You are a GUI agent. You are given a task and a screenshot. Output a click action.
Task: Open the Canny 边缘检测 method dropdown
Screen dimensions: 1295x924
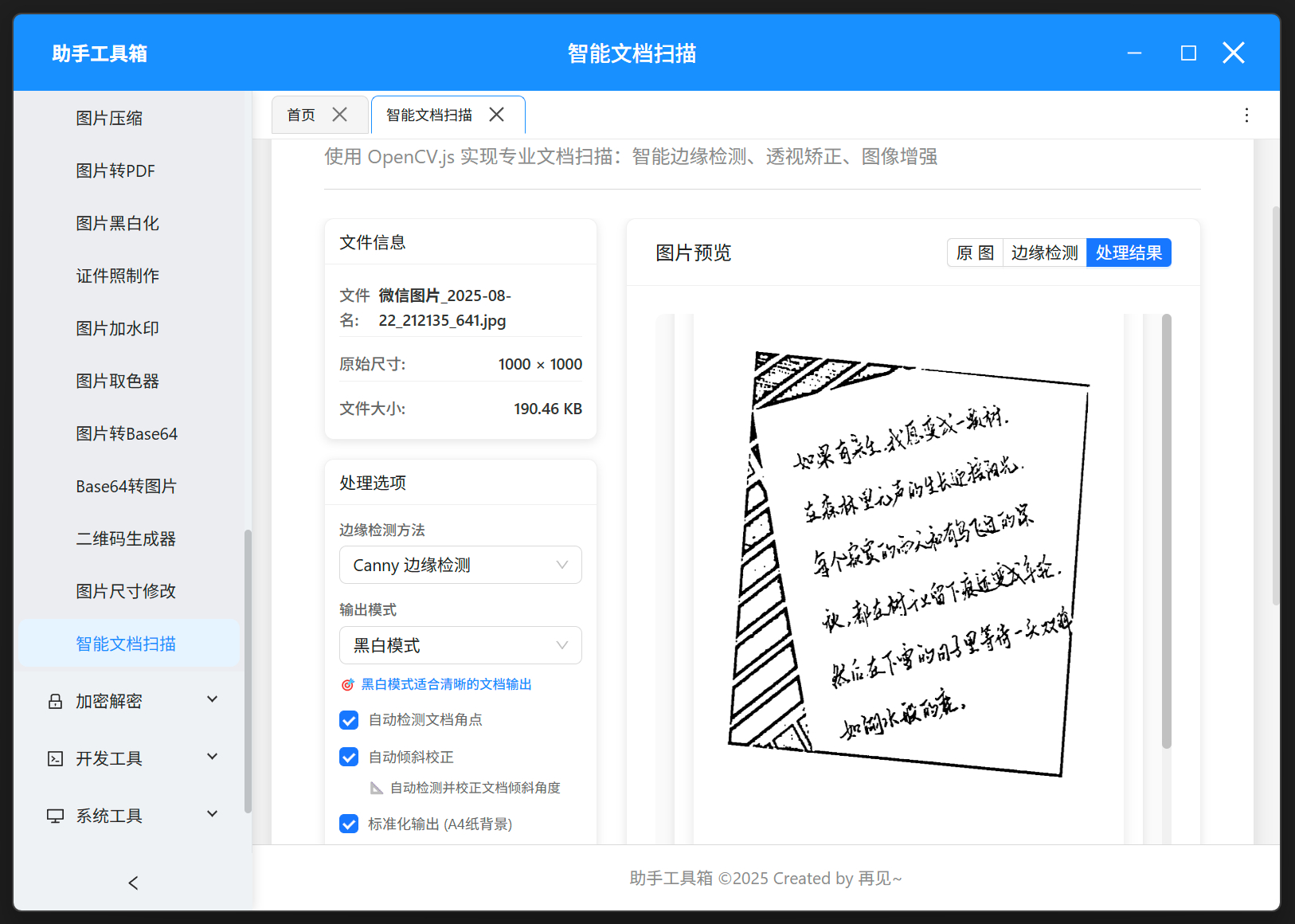[460, 565]
